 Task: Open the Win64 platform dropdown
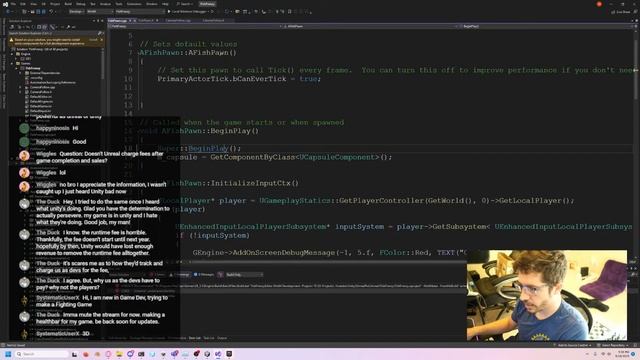coord(100,12)
